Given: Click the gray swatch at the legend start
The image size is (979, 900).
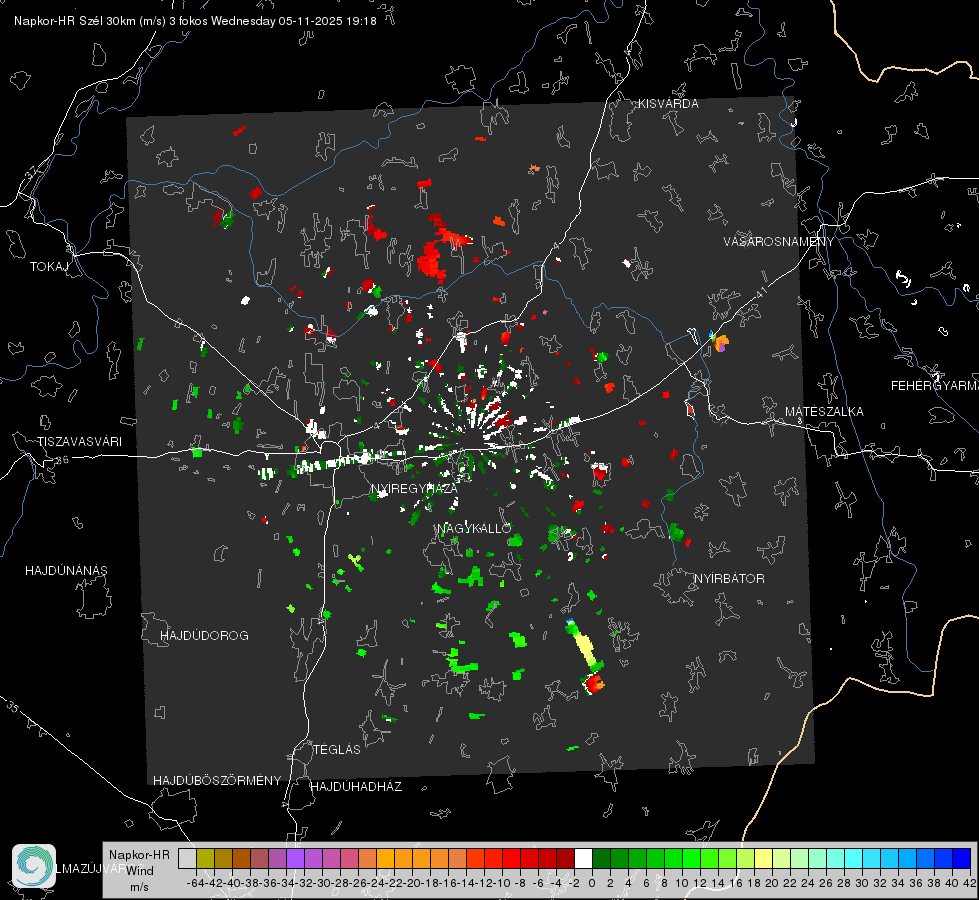Looking at the screenshot, I should [x=187, y=858].
